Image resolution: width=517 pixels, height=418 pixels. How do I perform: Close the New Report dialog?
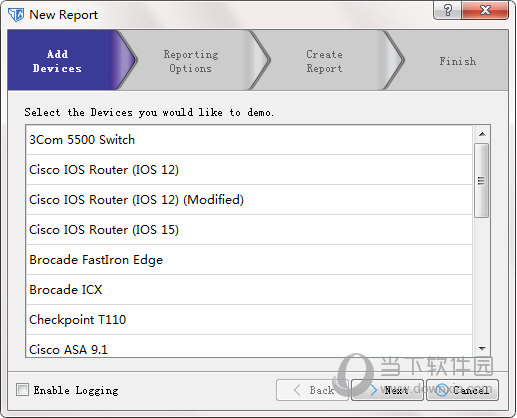coord(485,10)
